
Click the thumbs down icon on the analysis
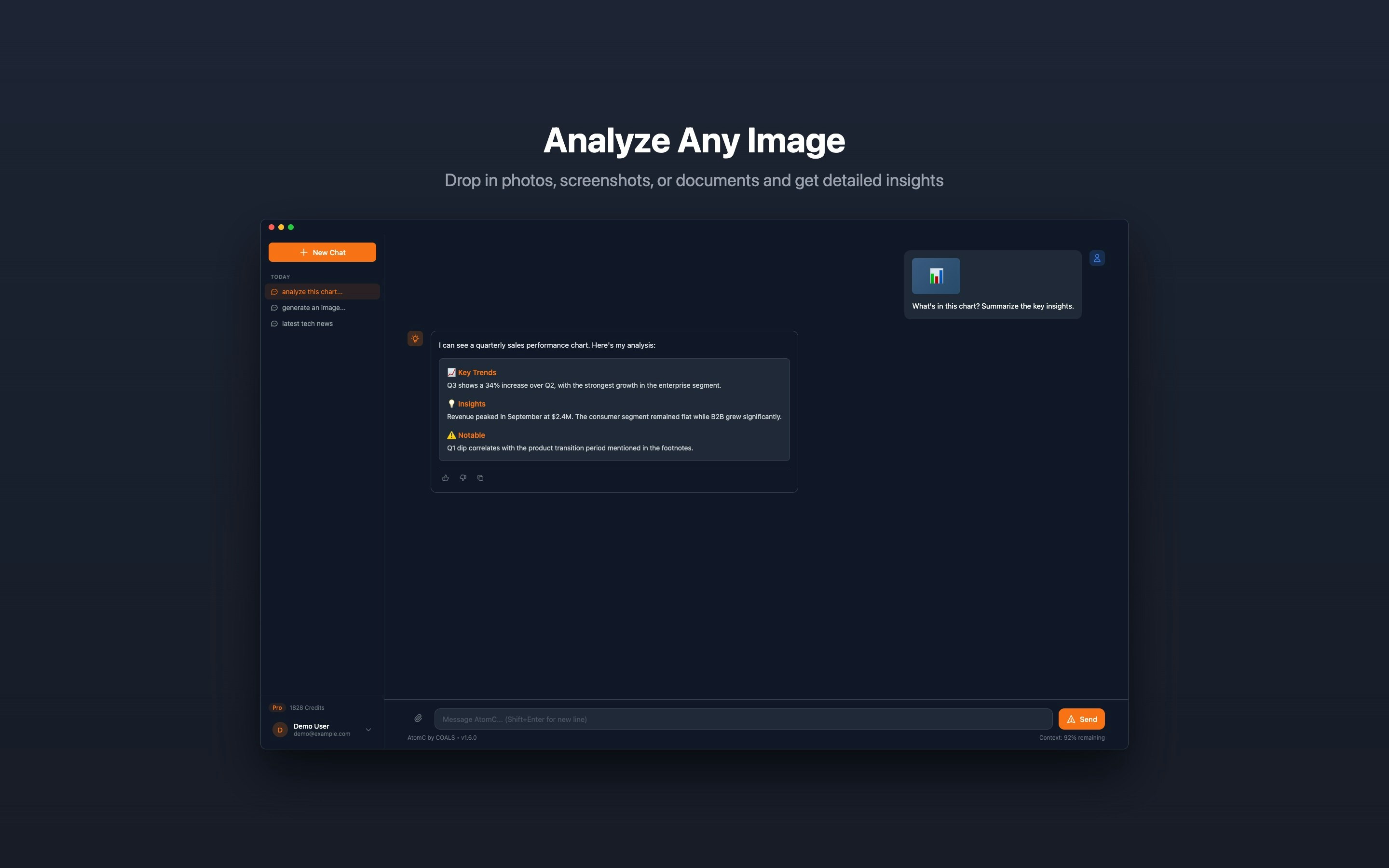463,477
